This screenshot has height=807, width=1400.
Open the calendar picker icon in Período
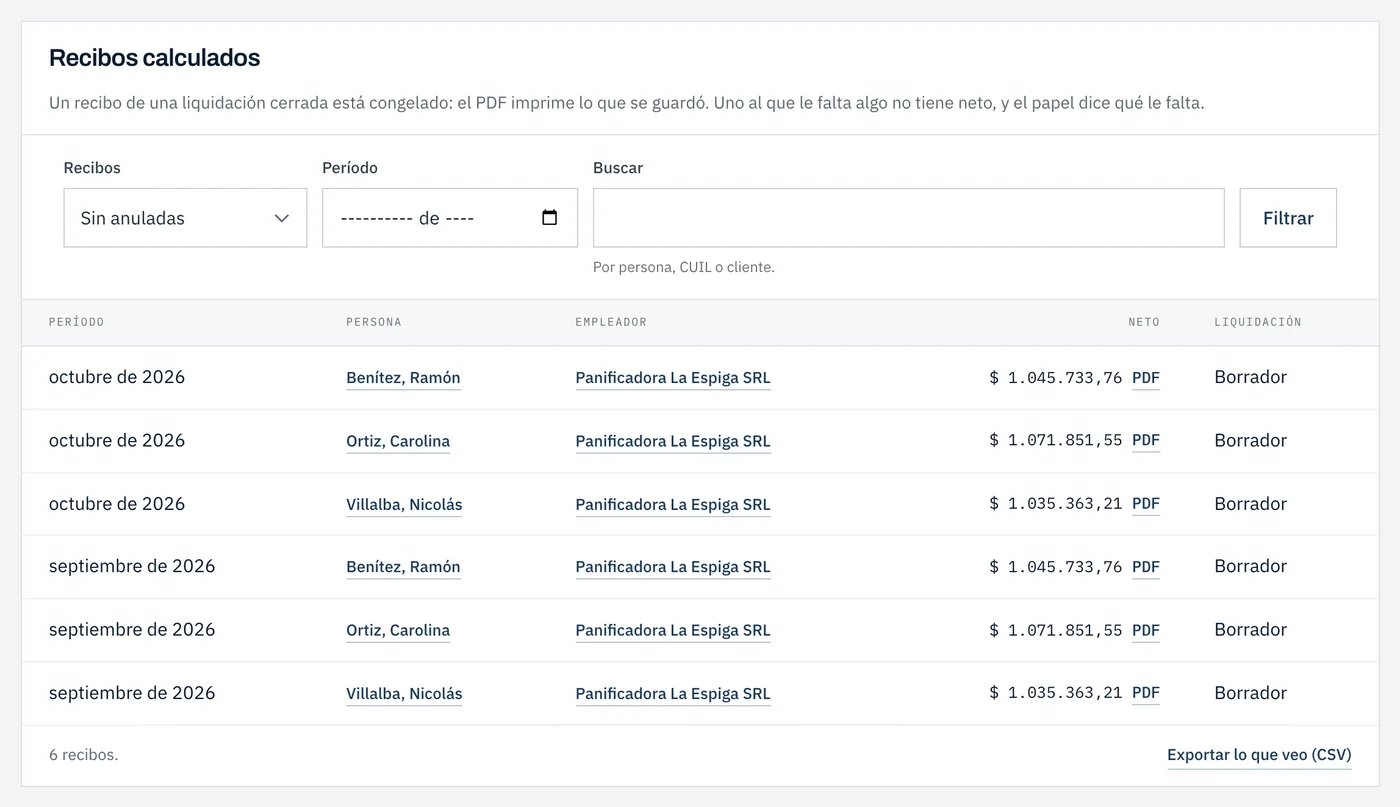549,218
